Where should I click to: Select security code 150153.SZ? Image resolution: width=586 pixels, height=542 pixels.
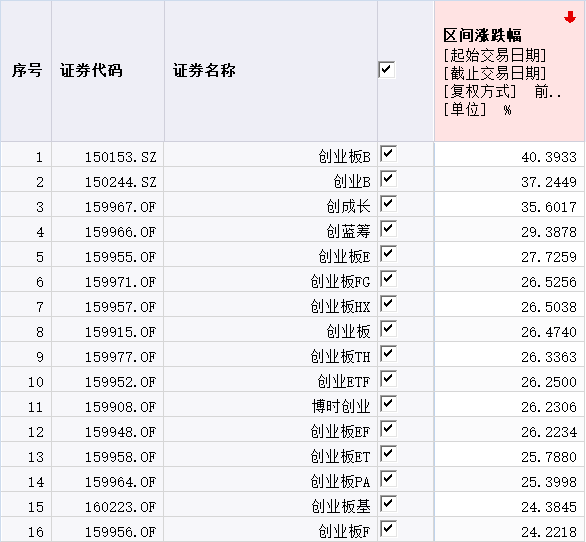(120, 157)
